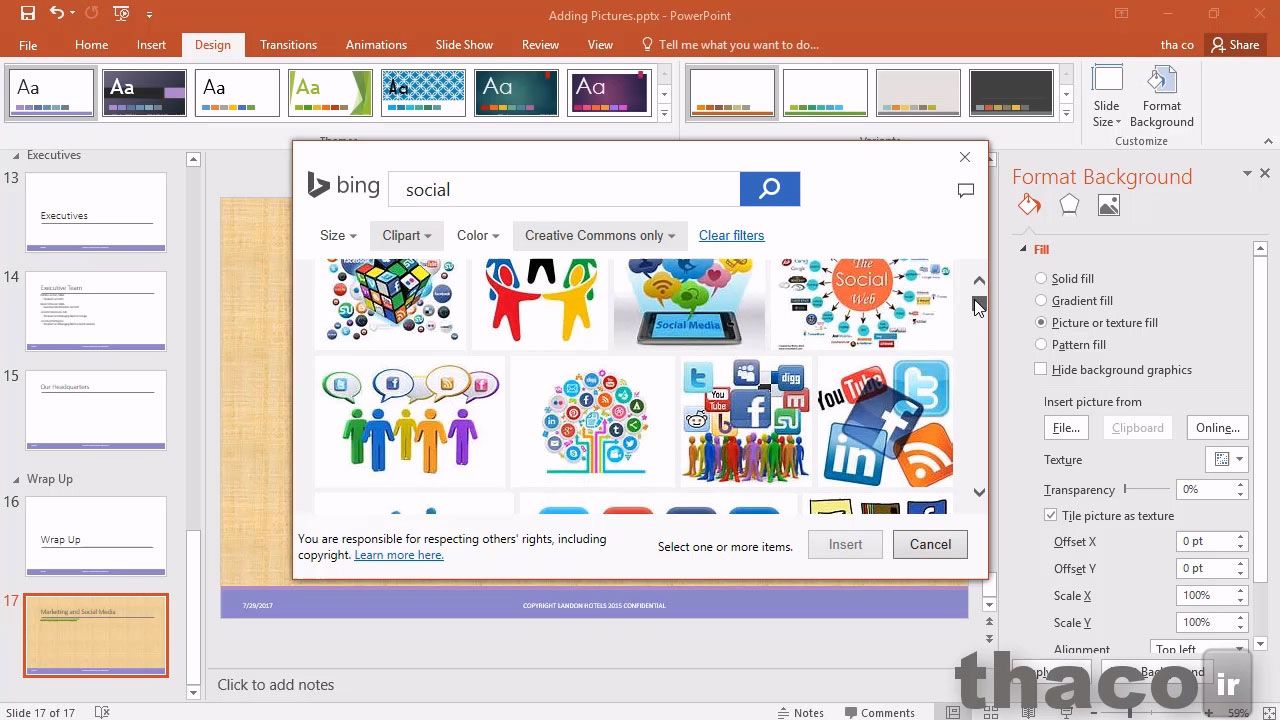1280x720 pixels.
Task: Select the Solid fill radio button
Action: (x=1041, y=278)
